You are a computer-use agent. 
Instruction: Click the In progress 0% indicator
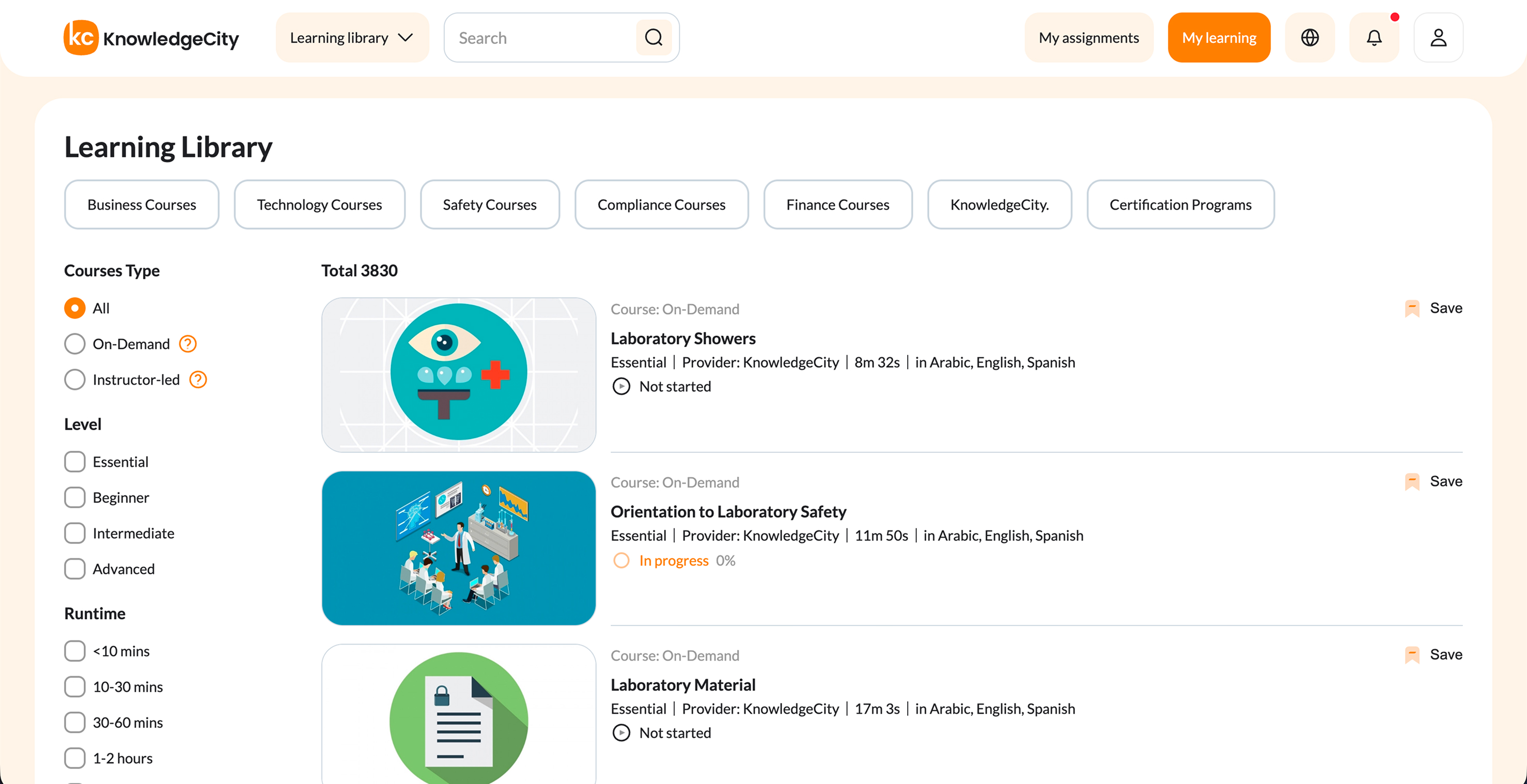674,560
